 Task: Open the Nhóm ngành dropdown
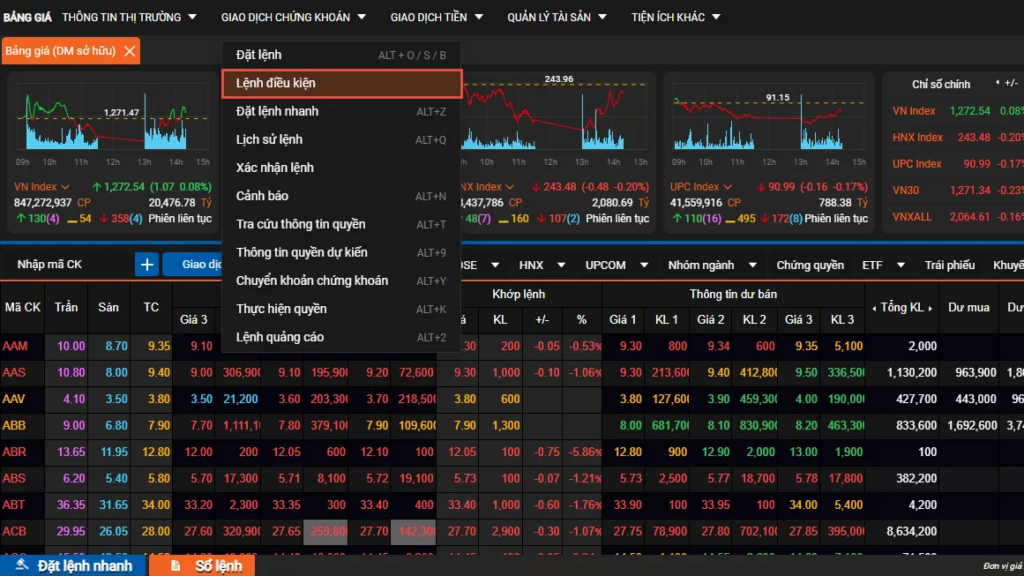(x=745, y=265)
